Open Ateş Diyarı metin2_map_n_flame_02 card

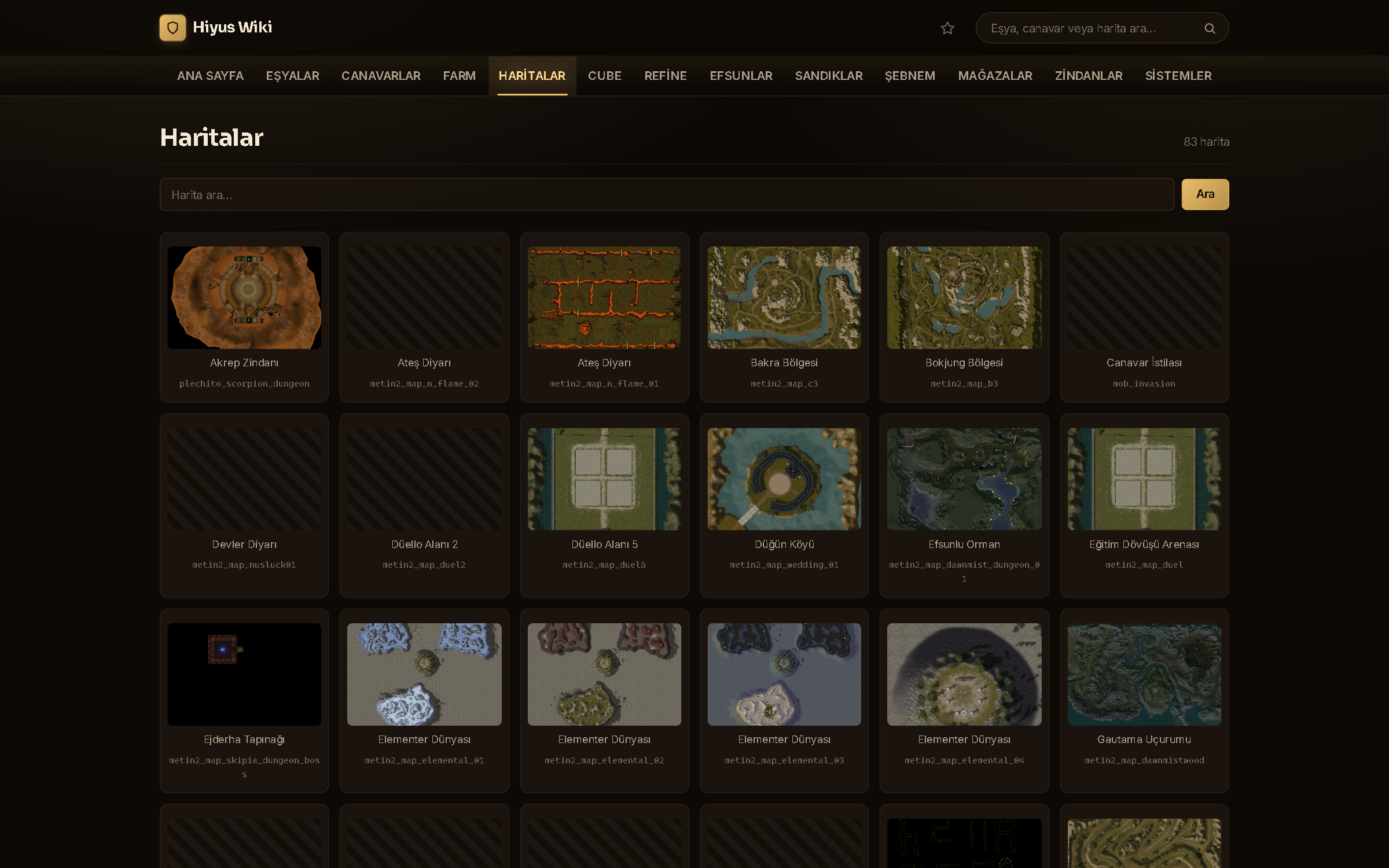pos(424,317)
